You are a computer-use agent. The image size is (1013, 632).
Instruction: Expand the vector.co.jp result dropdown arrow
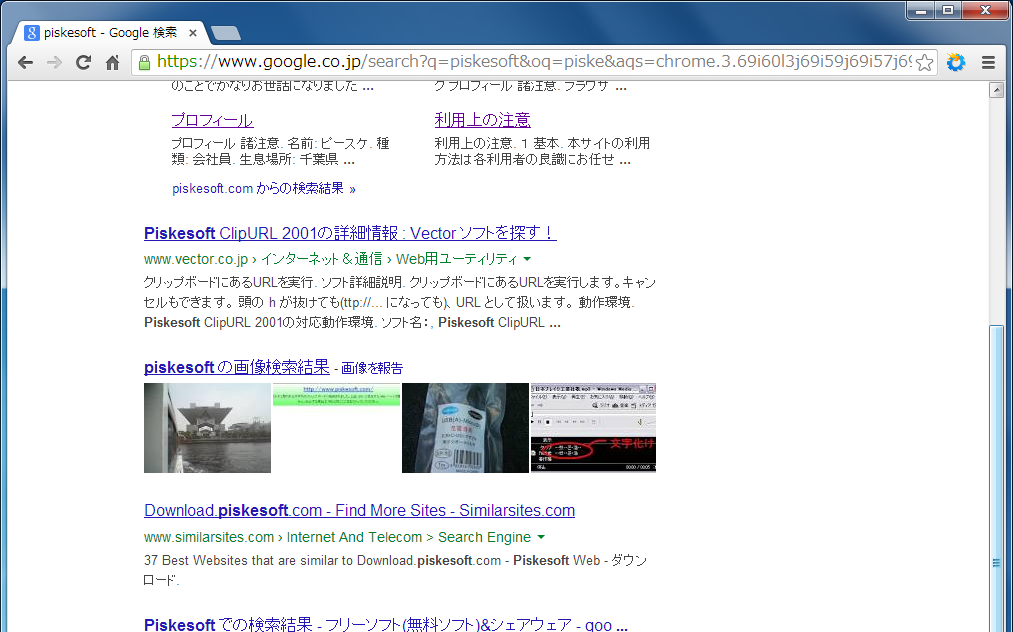coord(527,259)
